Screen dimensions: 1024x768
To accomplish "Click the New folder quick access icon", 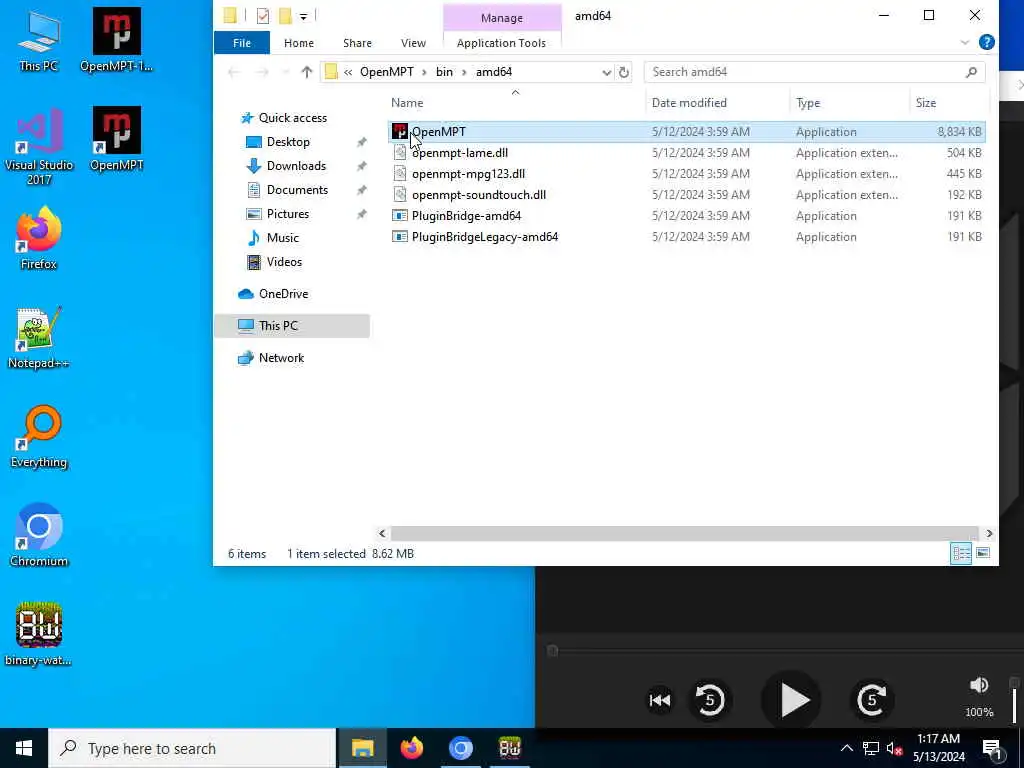I will pos(285,16).
